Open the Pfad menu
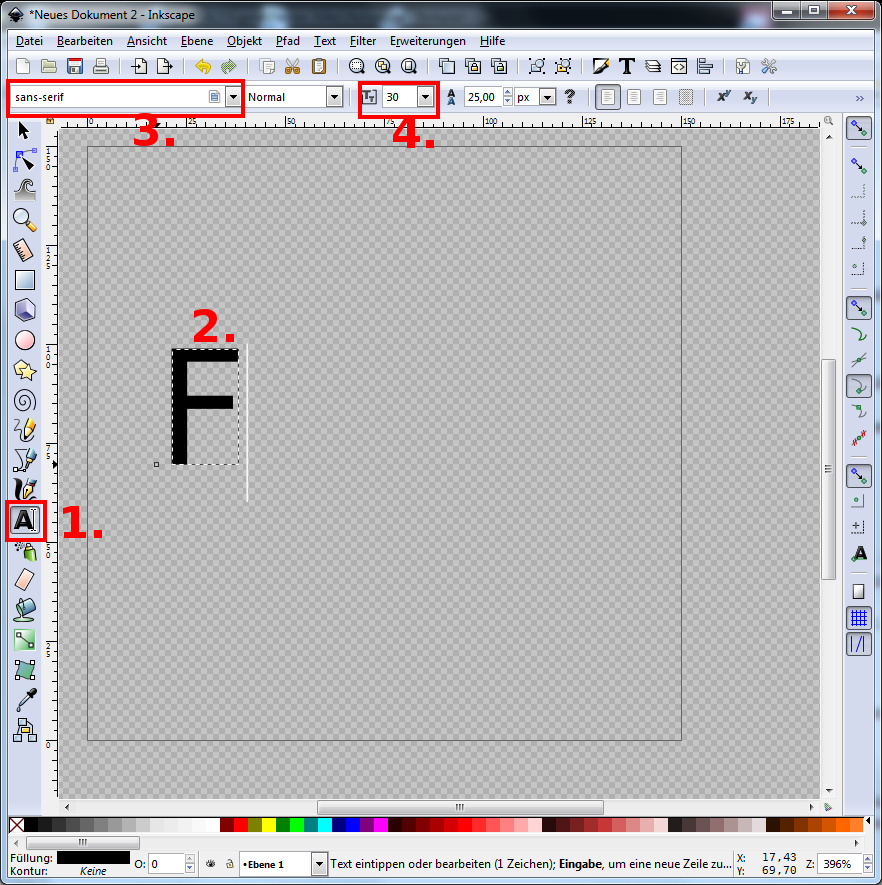 click(288, 41)
